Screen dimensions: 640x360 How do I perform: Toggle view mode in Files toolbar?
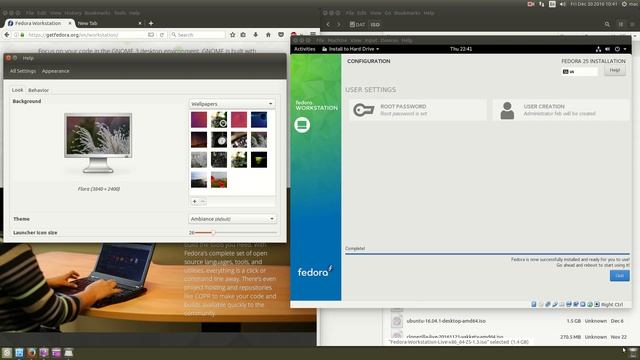pyautogui.click(x=620, y=24)
